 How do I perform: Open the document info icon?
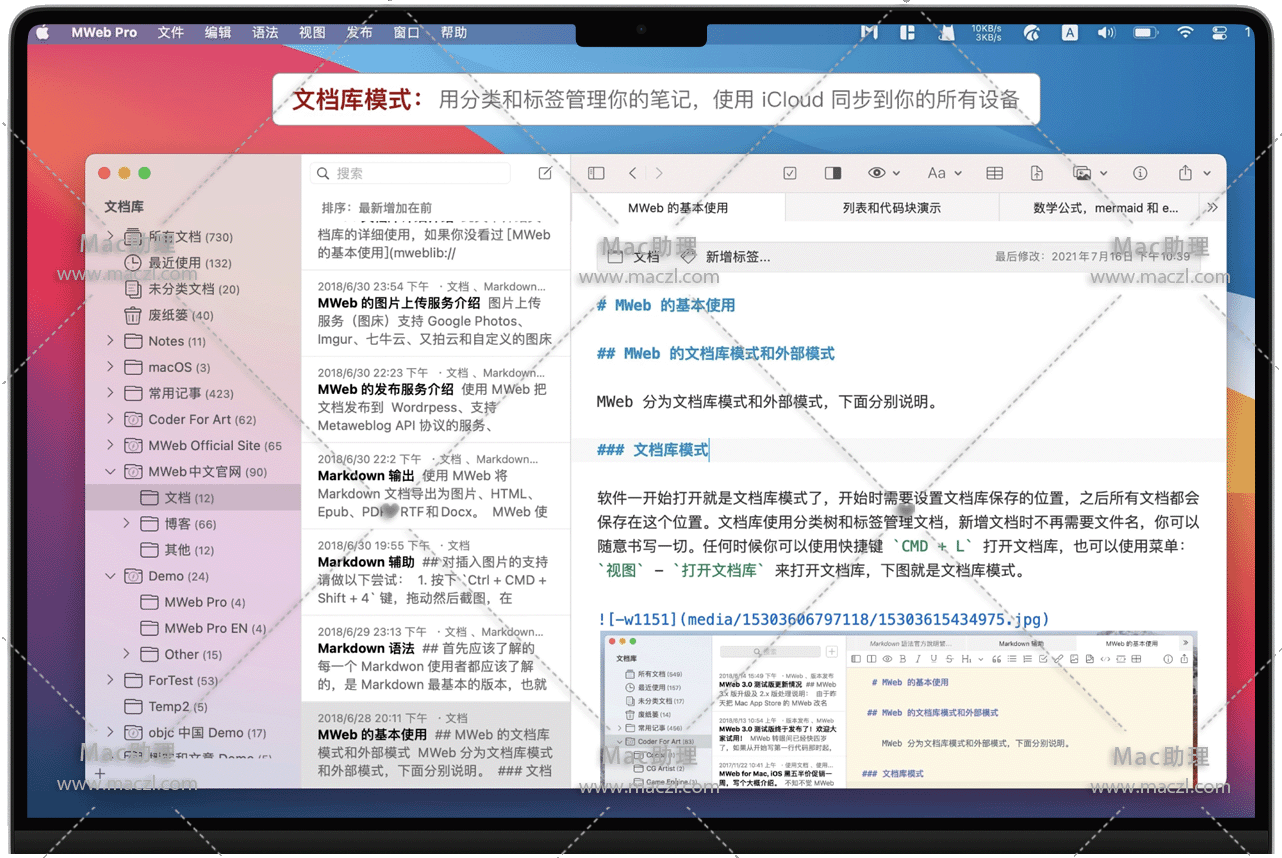pyautogui.click(x=1140, y=173)
